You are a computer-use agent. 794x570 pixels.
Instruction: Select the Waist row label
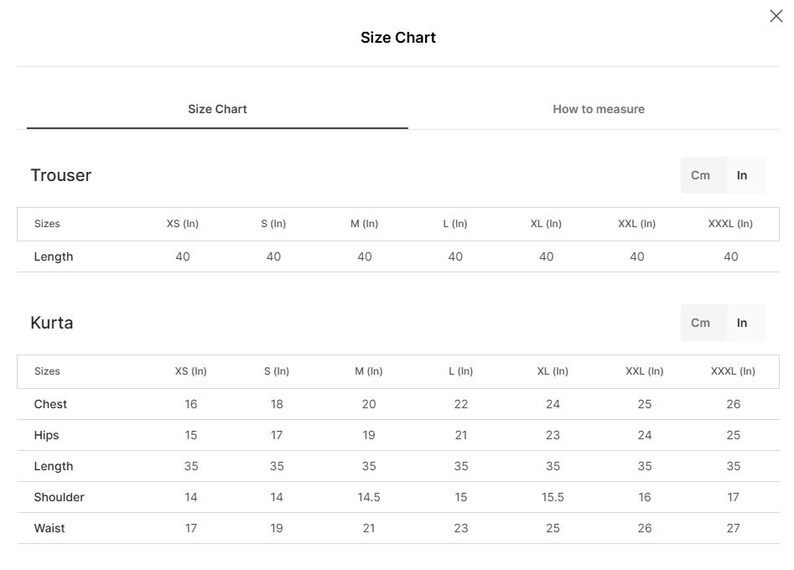click(x=49, y=528)
